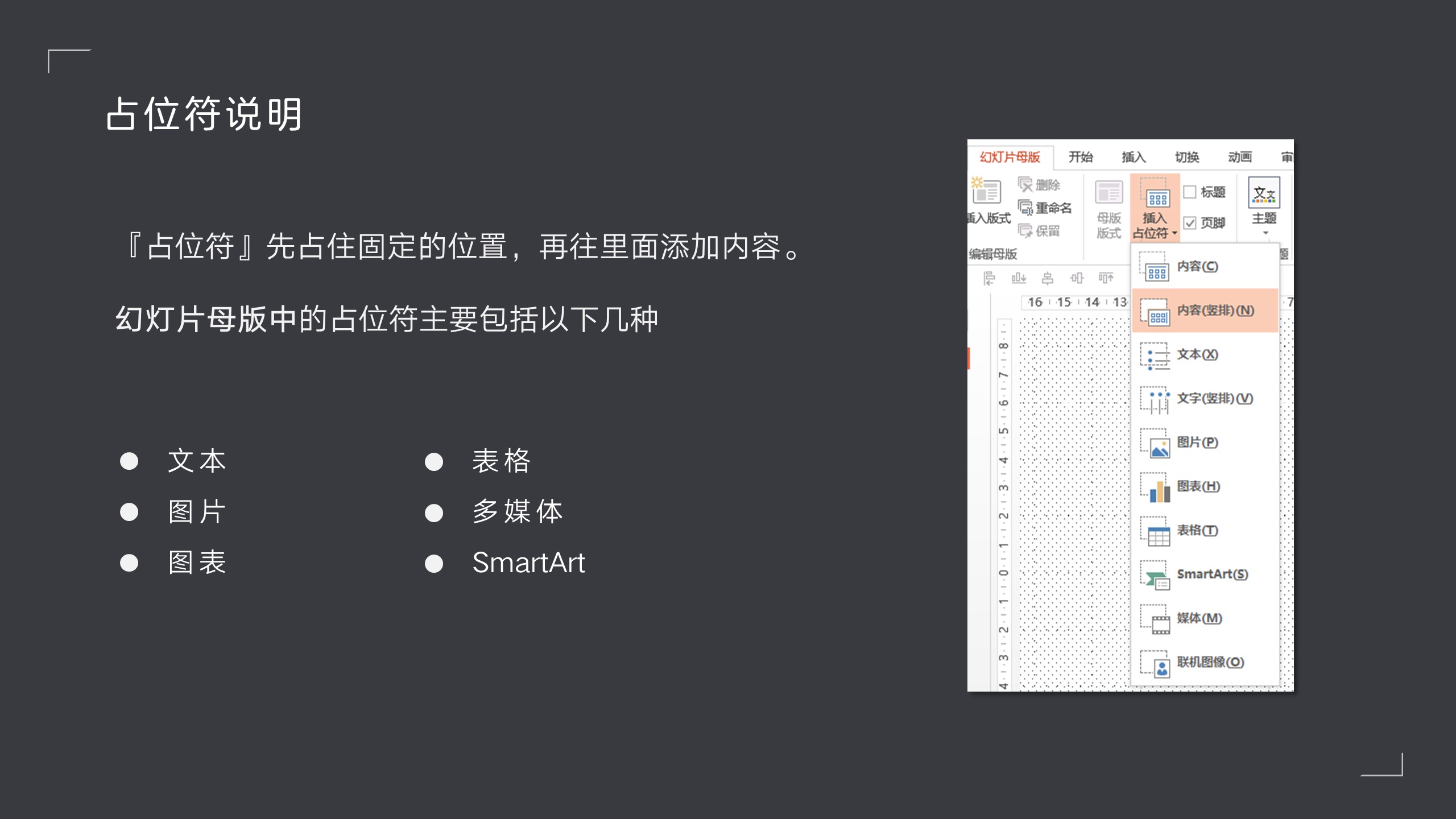Click the horizontal ruler at 14

[x=1091, y=303]
